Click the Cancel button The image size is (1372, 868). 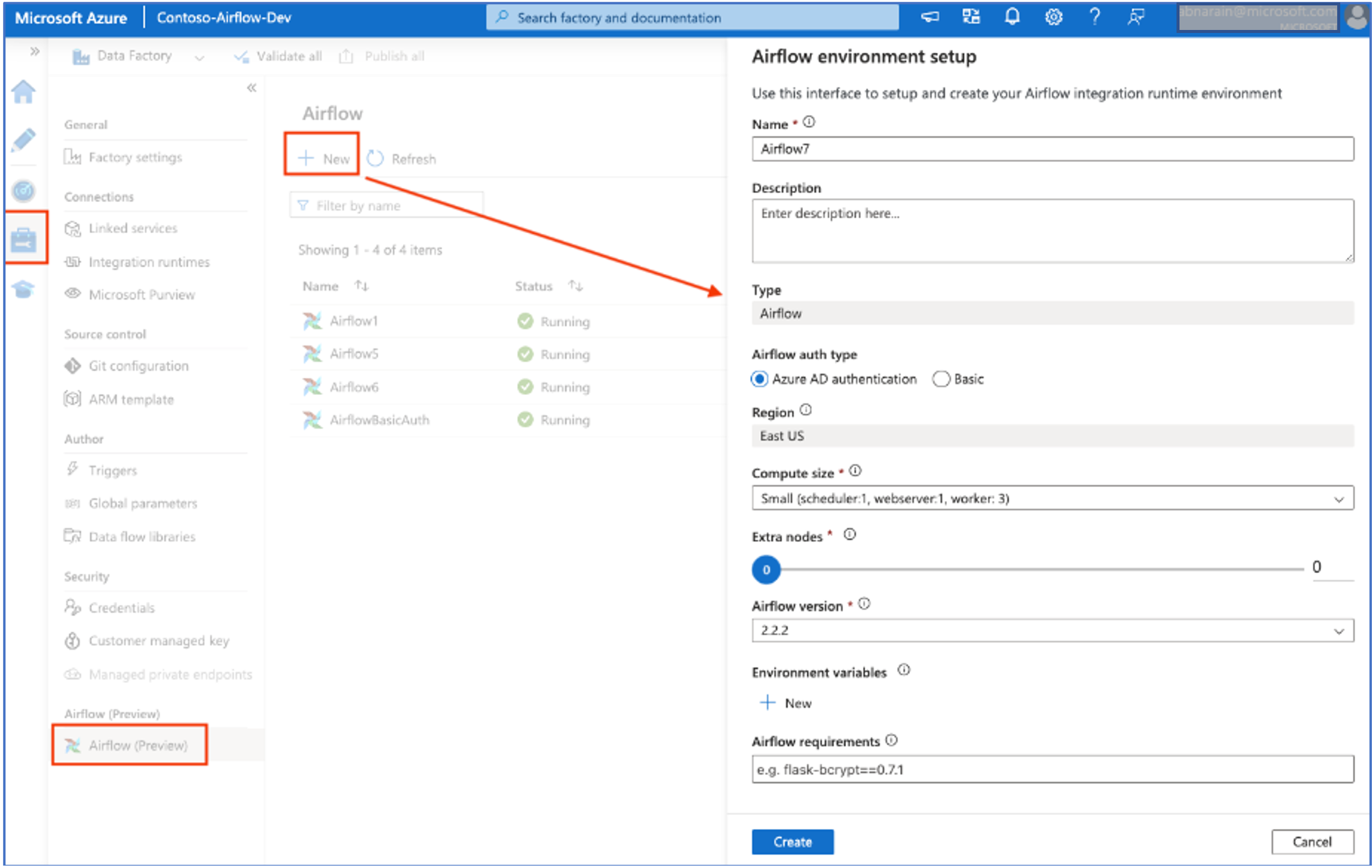(1311, 842)
